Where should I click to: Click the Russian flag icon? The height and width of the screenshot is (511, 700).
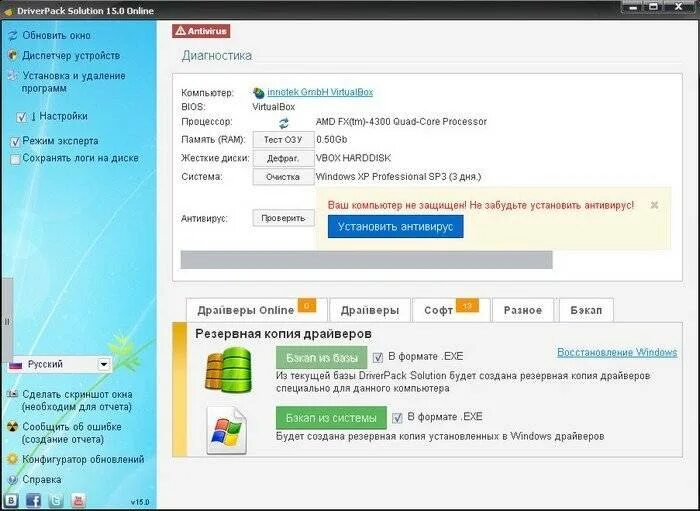tap(16, 365)
